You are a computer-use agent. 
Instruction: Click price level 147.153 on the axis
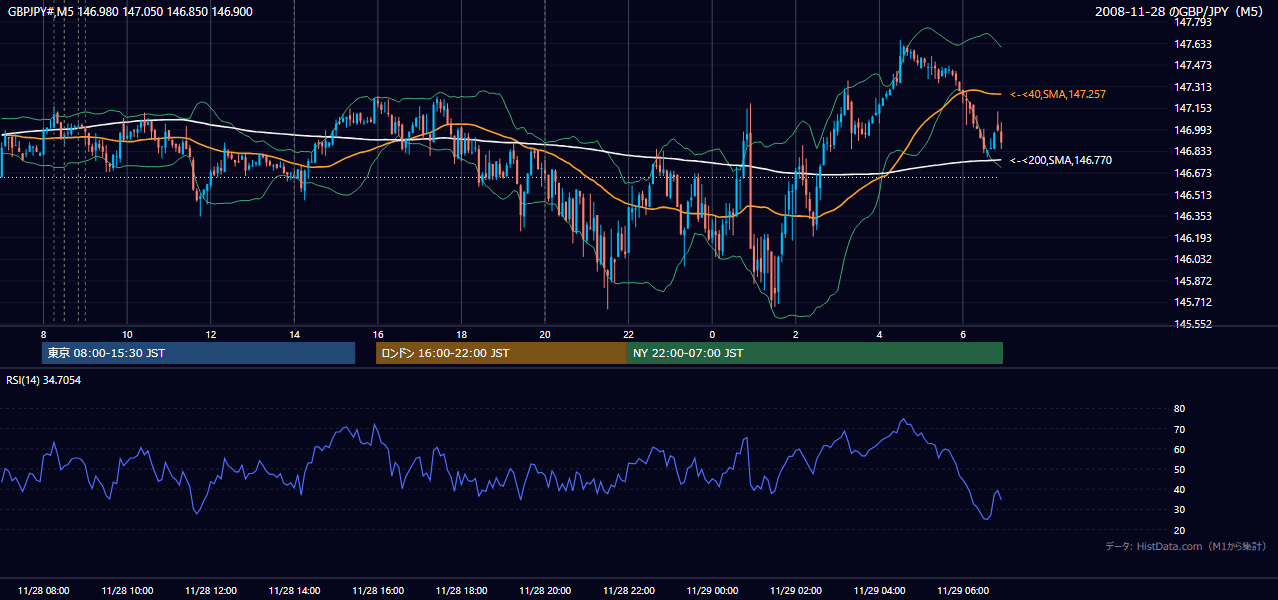[1193, 108]
